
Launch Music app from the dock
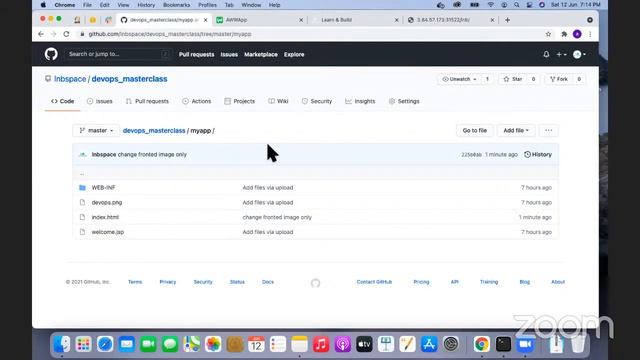[x=321, y=344]
